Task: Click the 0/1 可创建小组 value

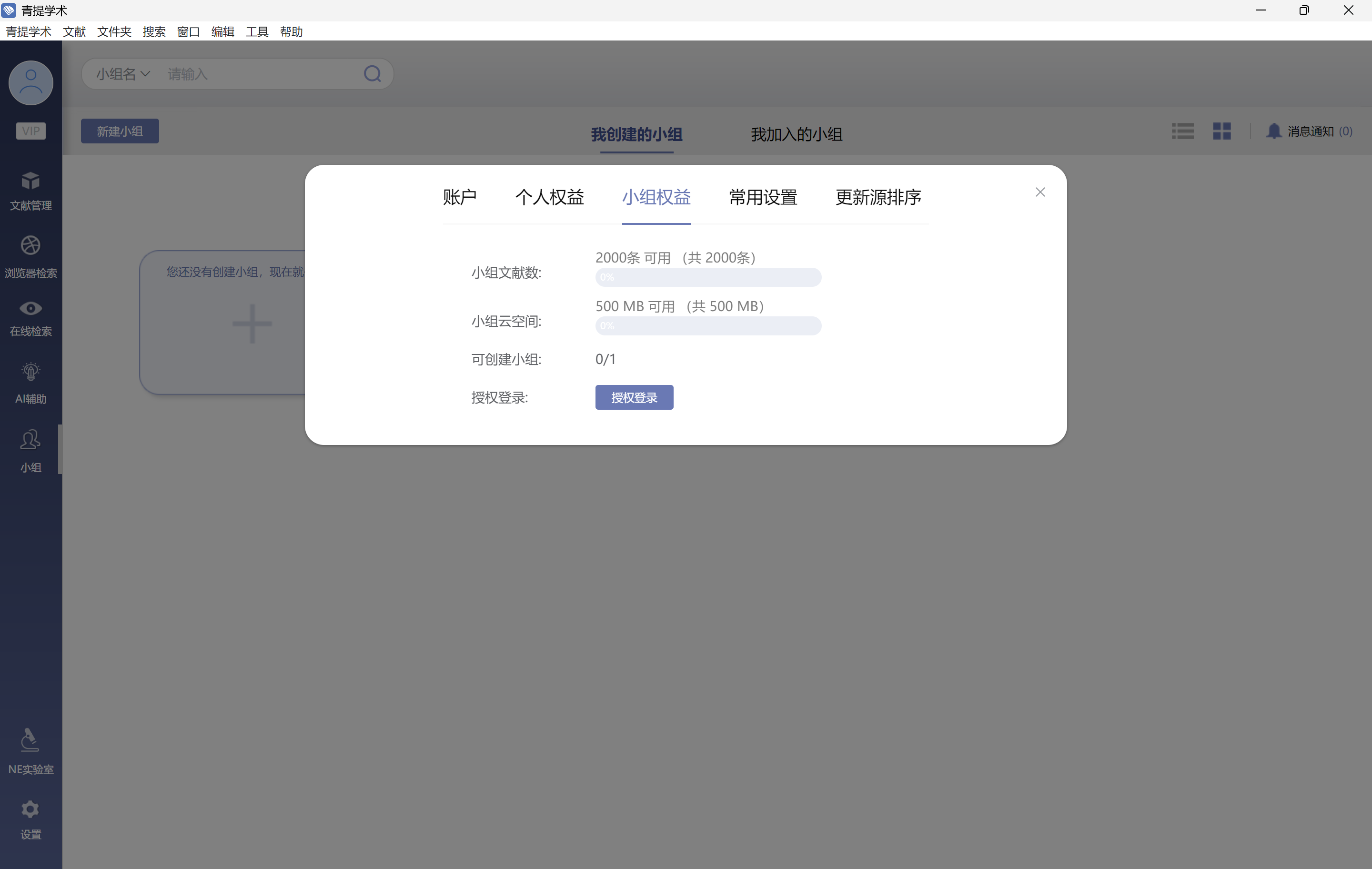Action: coord(605,359)
